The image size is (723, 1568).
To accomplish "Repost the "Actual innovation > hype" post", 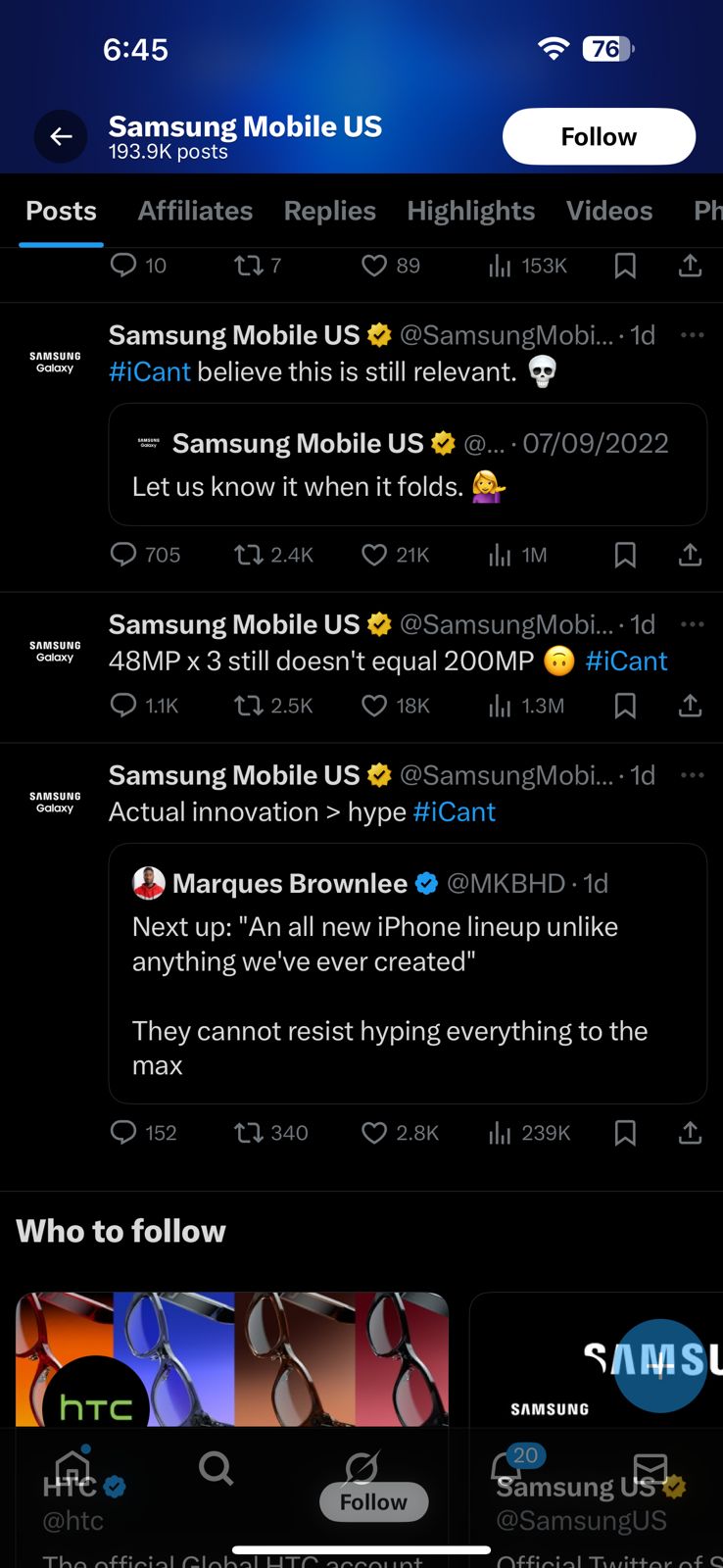I will (249, 1133).
